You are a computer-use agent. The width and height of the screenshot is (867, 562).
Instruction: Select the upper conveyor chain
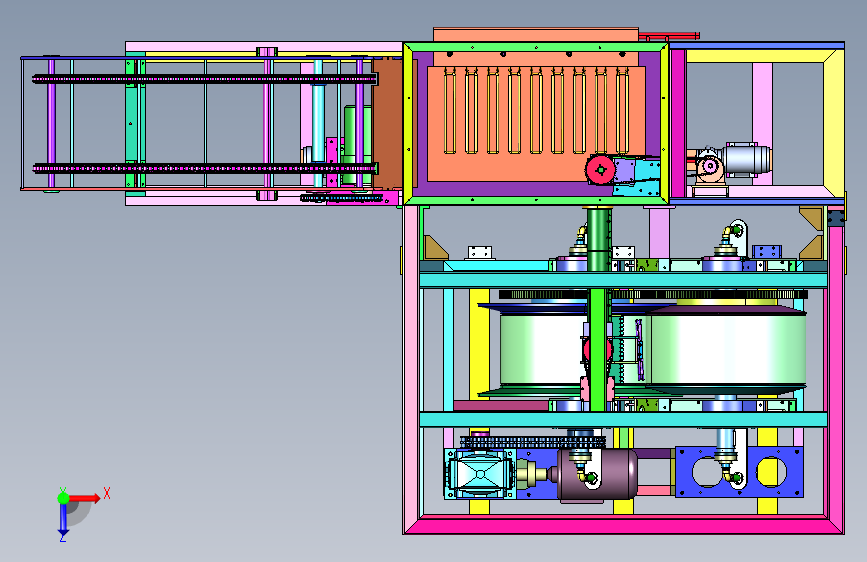pyautogui.click(x=205, y=79)
